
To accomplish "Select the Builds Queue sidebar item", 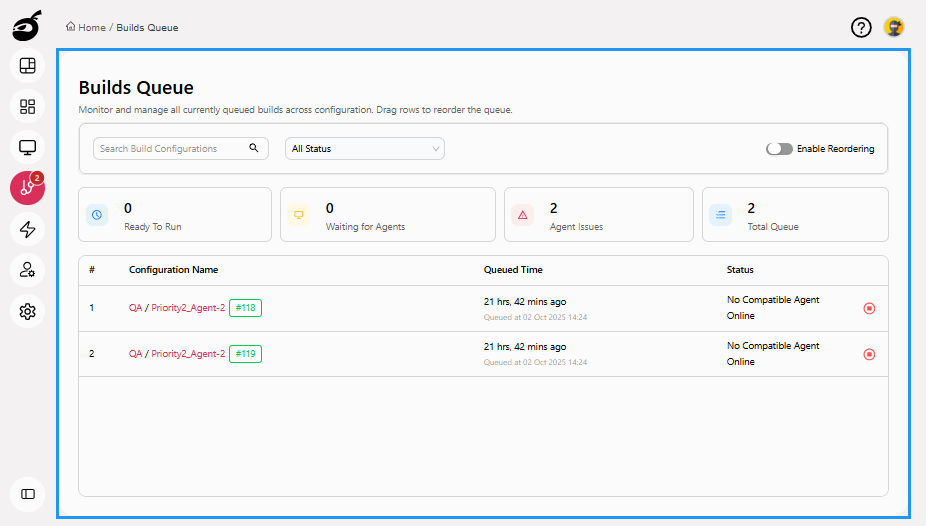I will tap(28, 188).
